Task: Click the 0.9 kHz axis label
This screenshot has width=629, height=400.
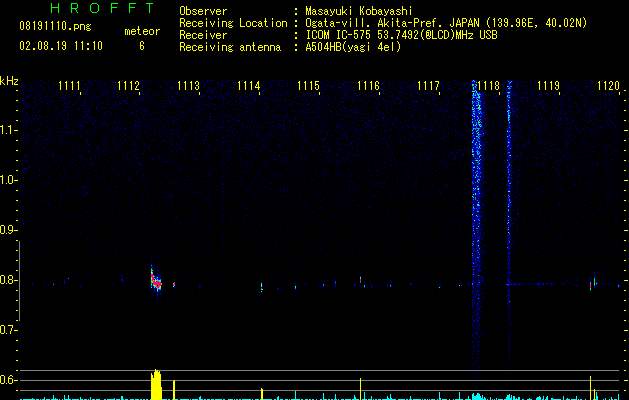Action: tap(7, 230)
